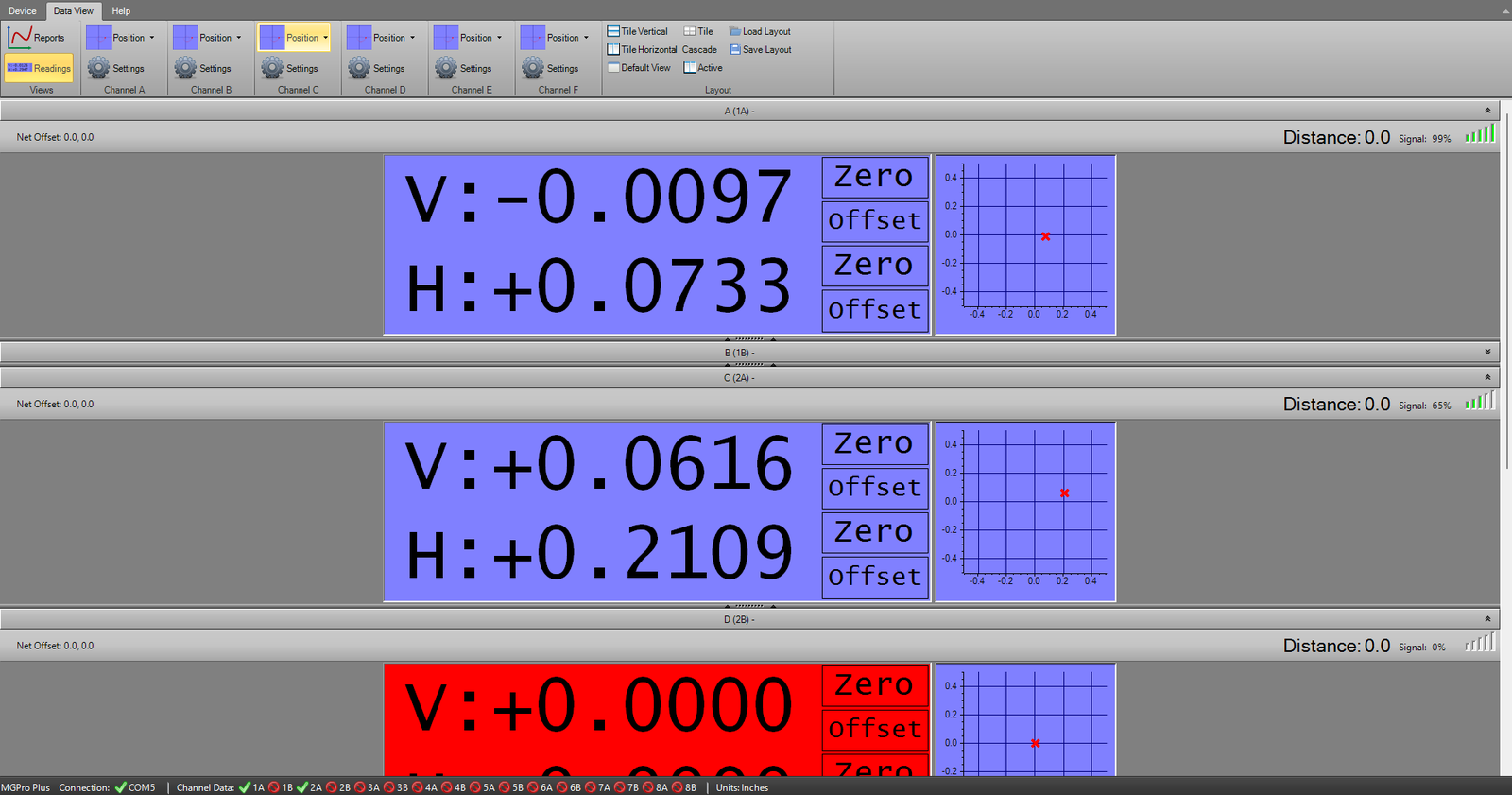Set offset for H in panel A
Viewport: 1512px width, 795px height.
(875, 310)
